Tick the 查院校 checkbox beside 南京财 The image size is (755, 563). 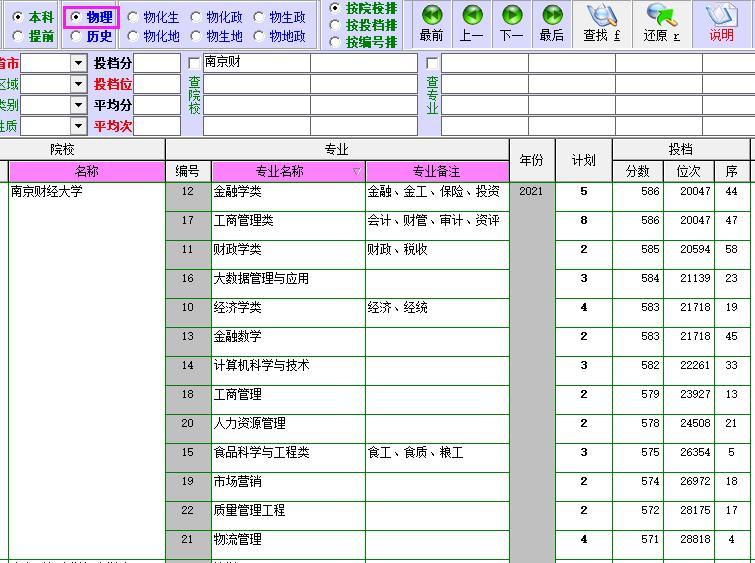194,63
